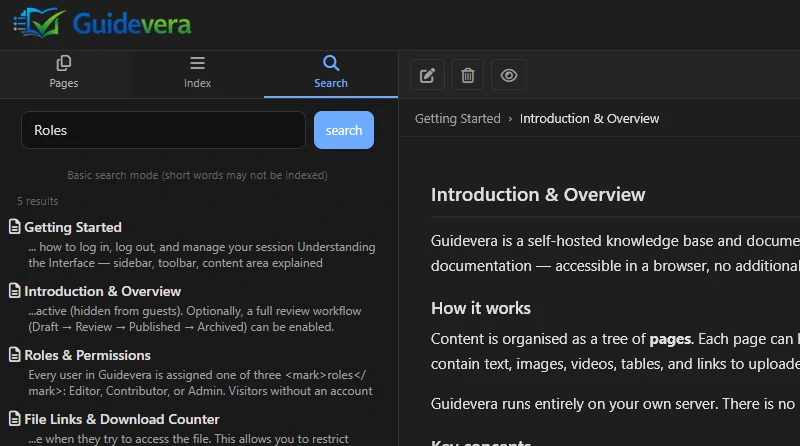This screenshot has width=800, height=446.
Task: Click the Guidevera book logo
Action: pos(38,23)
